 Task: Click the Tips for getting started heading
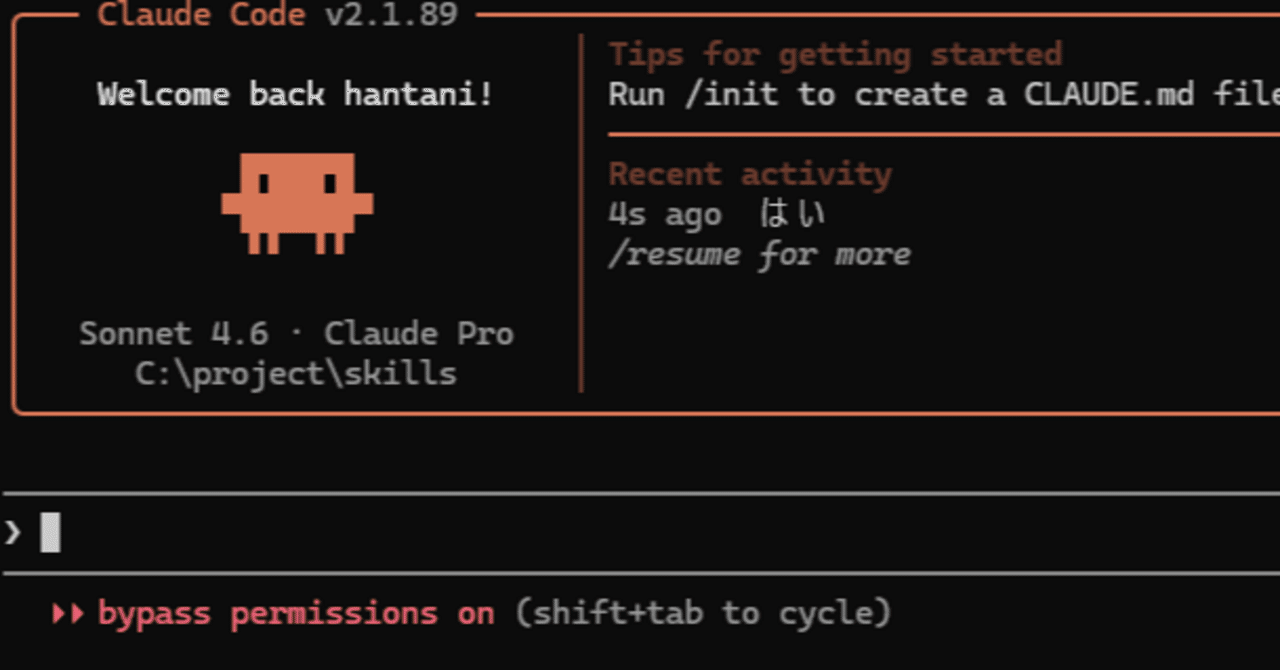(x=835, y=54)
